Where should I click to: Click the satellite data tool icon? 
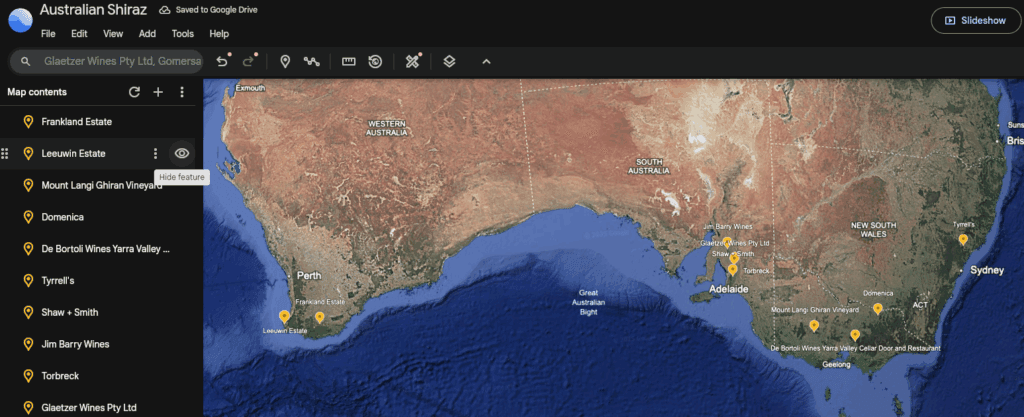coord(412,61)
